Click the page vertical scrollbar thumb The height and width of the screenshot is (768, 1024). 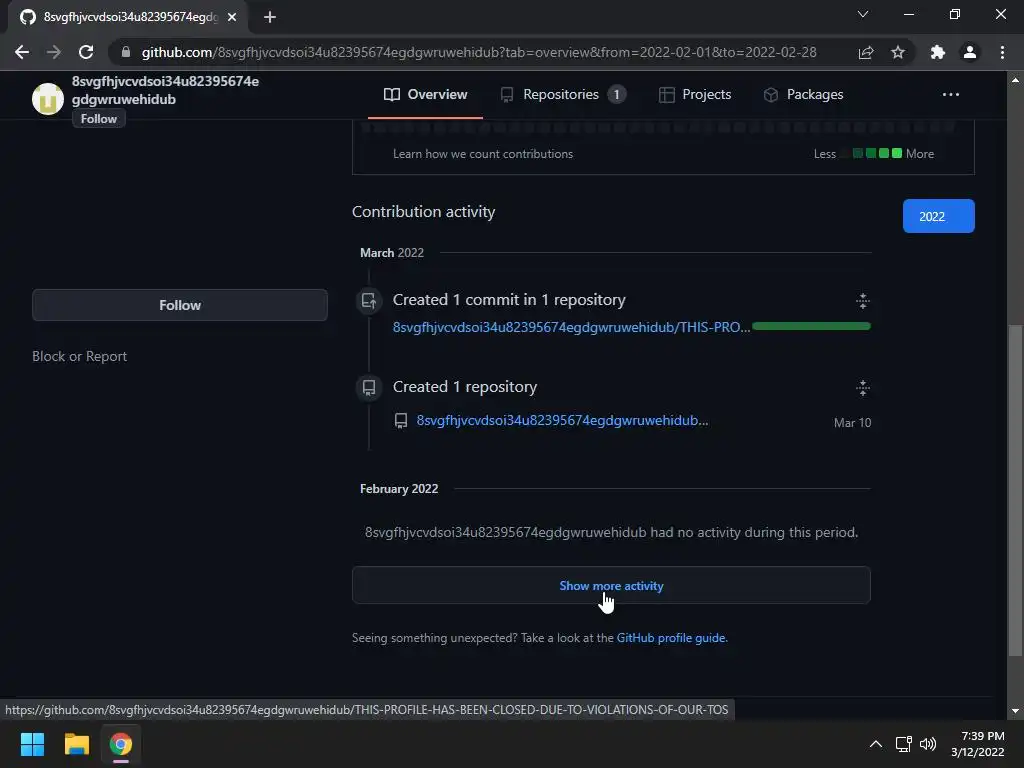tap(1015, 490)
